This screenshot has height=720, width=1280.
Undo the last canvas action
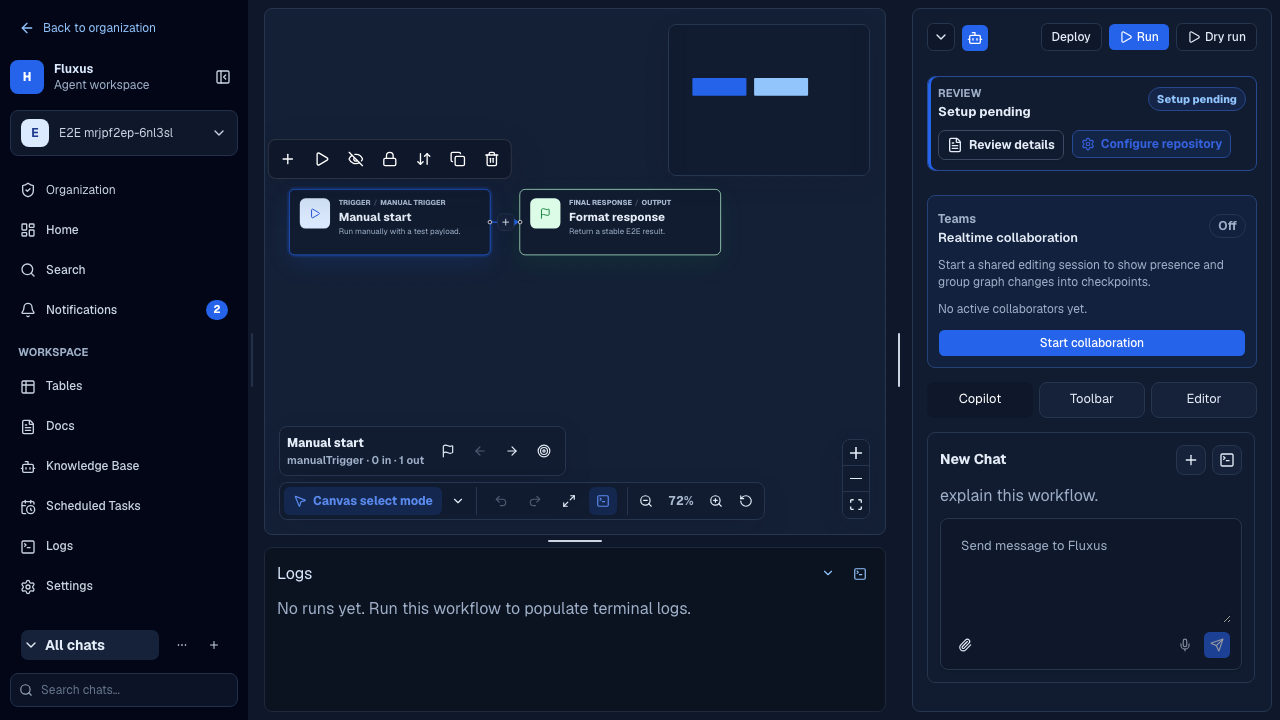coord(502,501)
